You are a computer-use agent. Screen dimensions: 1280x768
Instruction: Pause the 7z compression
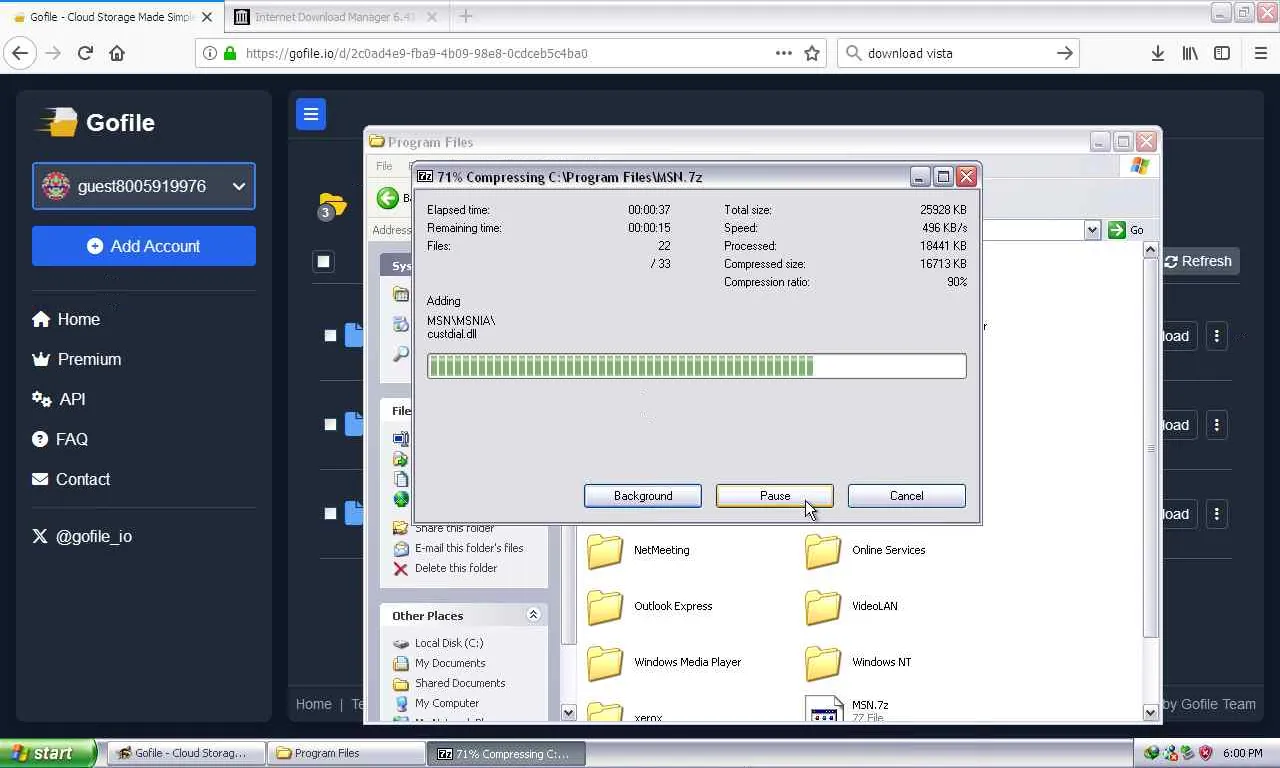(x=775, y=496)
